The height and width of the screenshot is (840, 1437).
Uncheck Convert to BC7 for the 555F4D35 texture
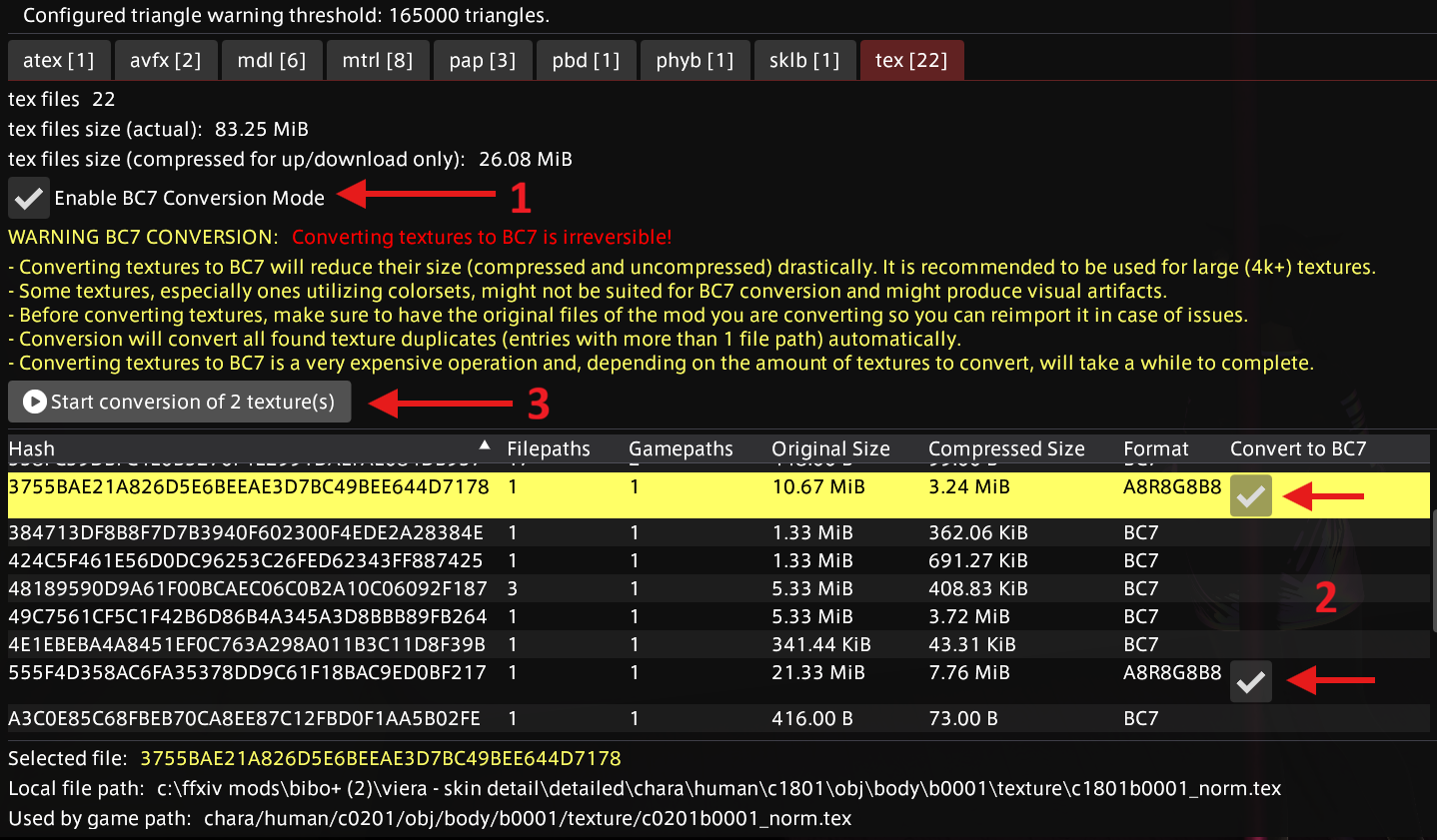point(1250,681)
